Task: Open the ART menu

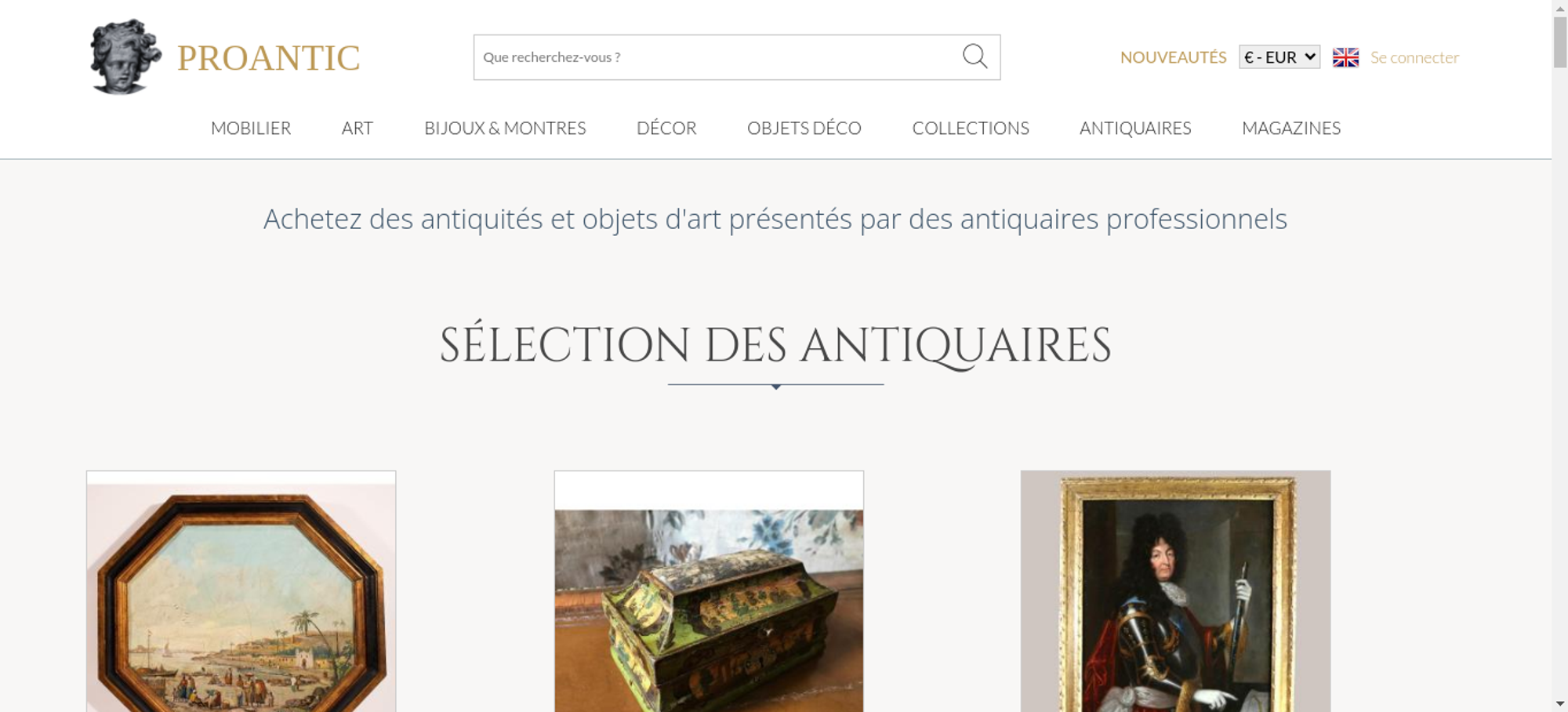Action: (x=358, y=128)
